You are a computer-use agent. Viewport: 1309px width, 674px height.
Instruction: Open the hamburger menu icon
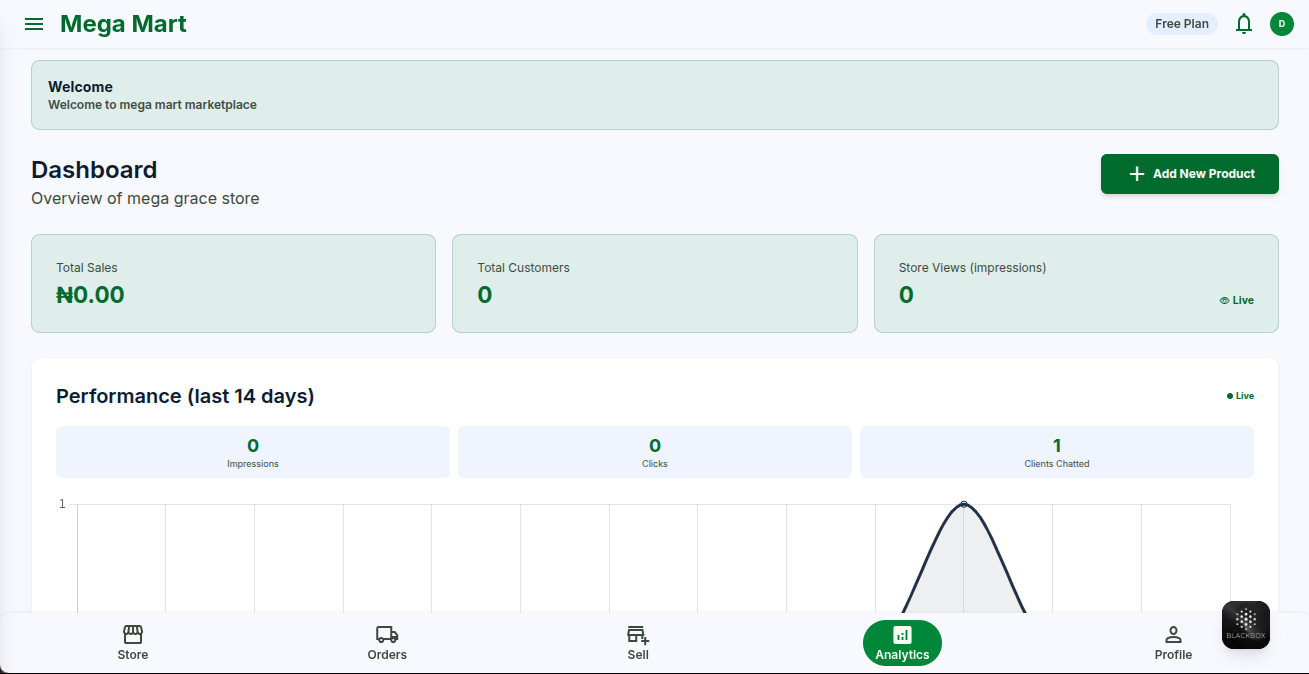34,24
